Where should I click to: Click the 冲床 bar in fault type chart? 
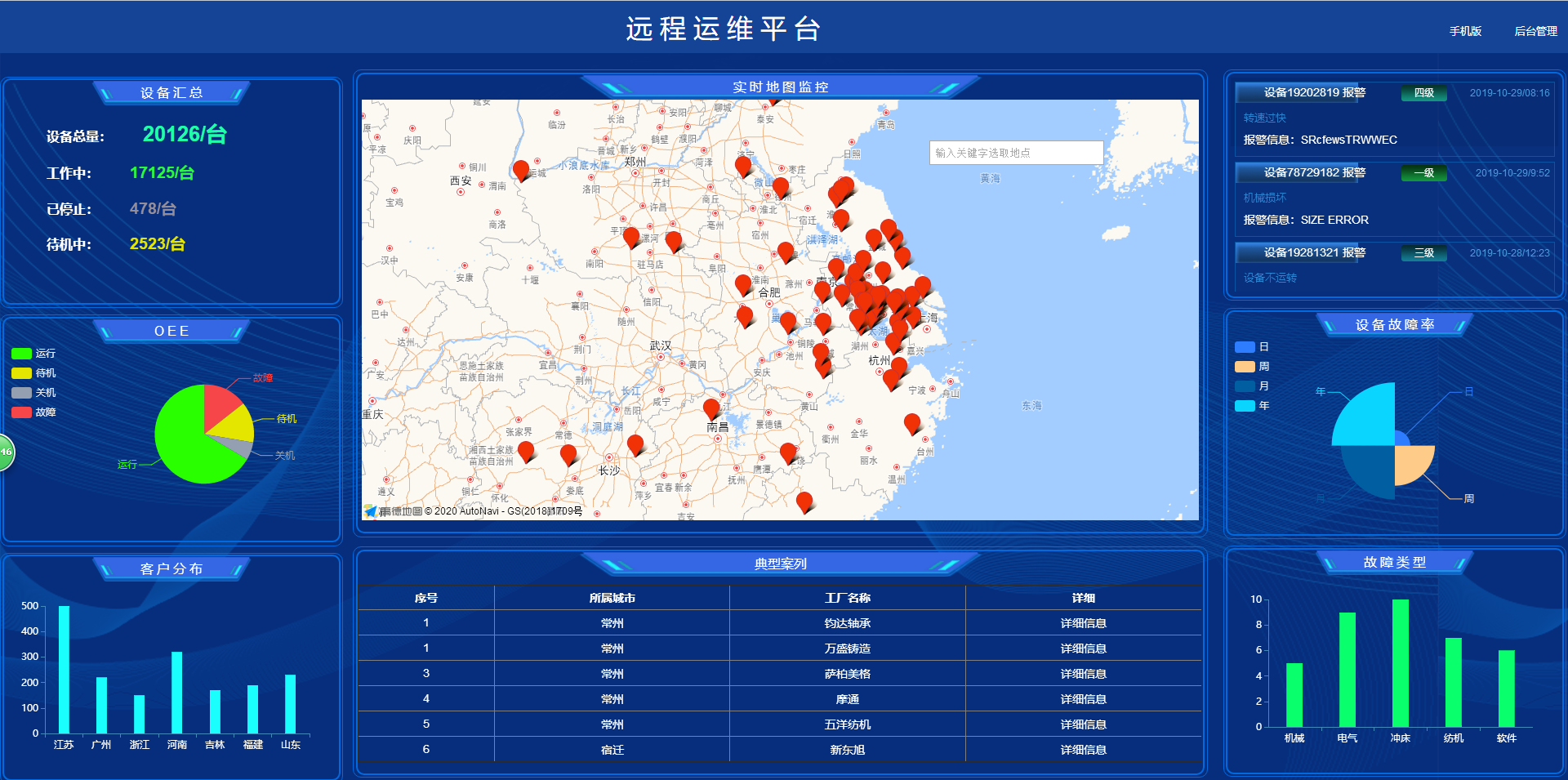pos(1400,662)
